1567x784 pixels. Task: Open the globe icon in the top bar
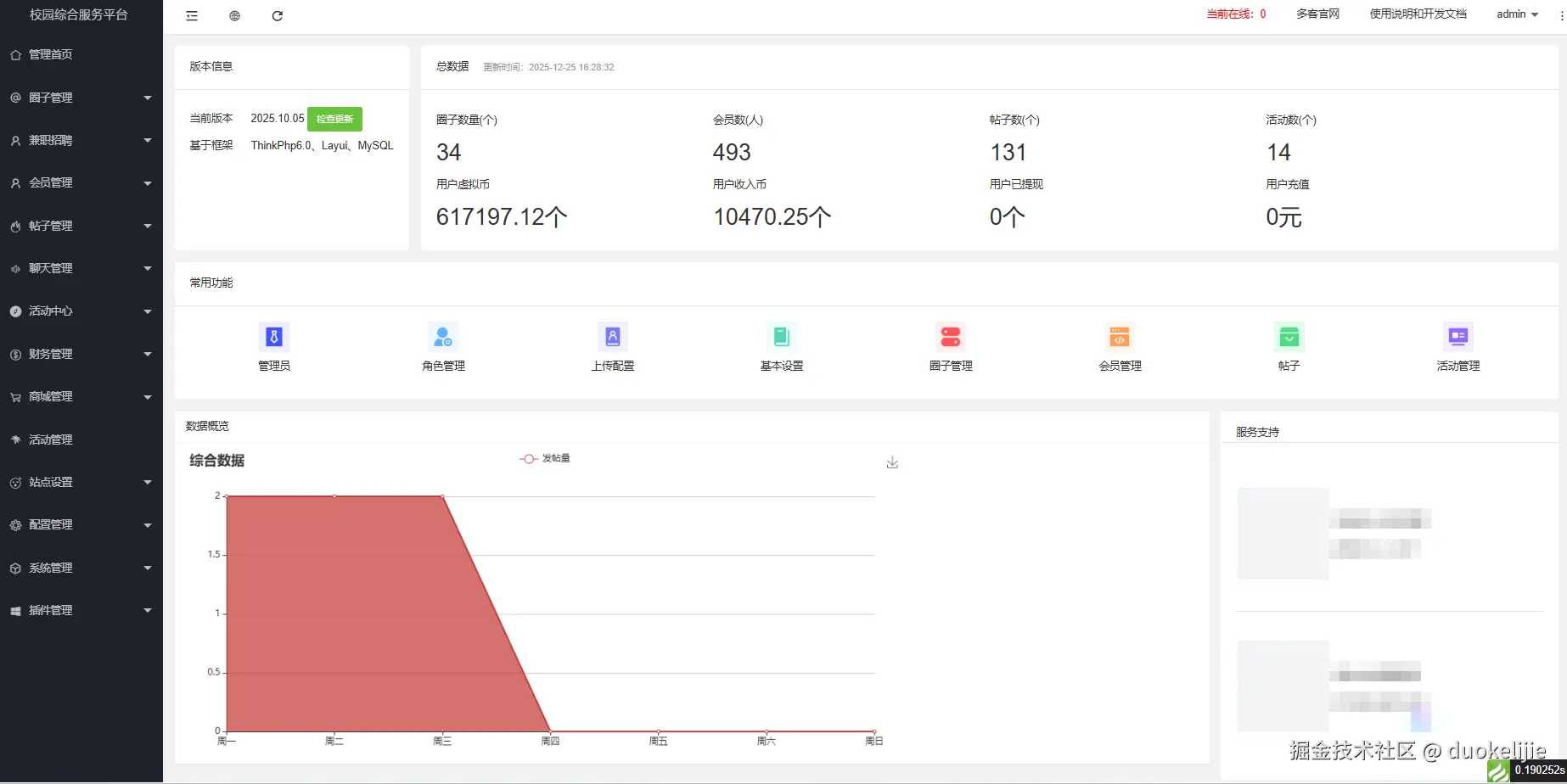coord(234,16)
